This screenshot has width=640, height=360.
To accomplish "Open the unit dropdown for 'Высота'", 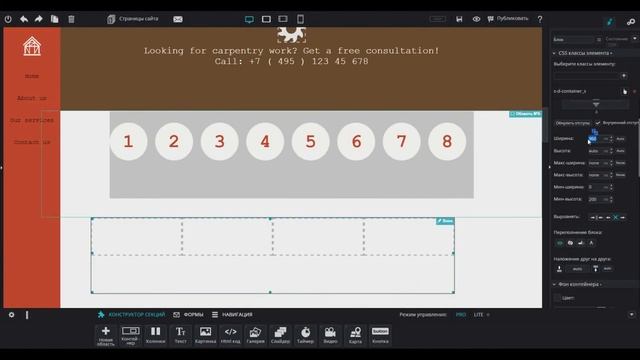I will tap(606, 151).
